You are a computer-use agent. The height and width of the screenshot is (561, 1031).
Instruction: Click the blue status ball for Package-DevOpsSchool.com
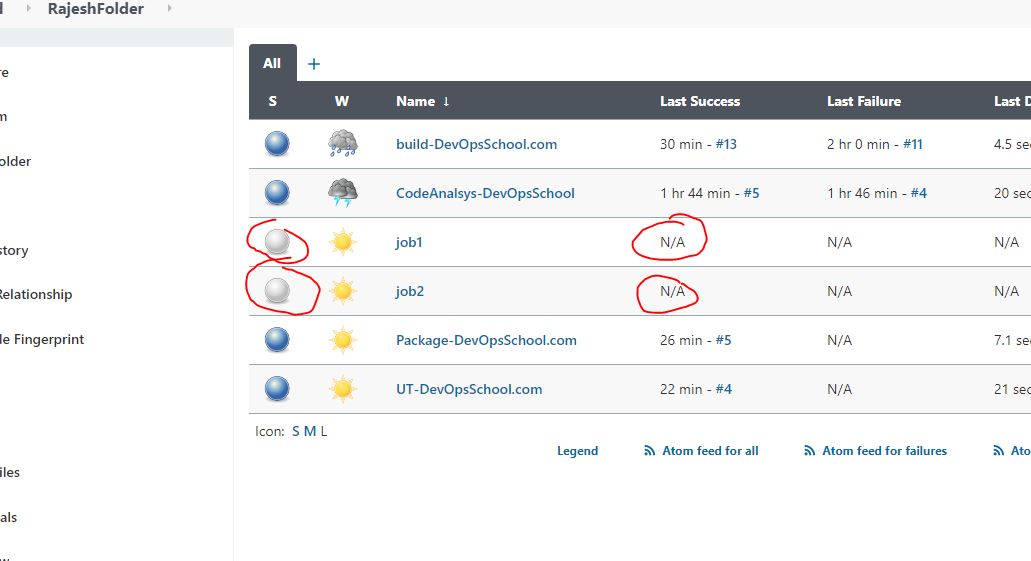pyautogui.click(x=277, y=340)
